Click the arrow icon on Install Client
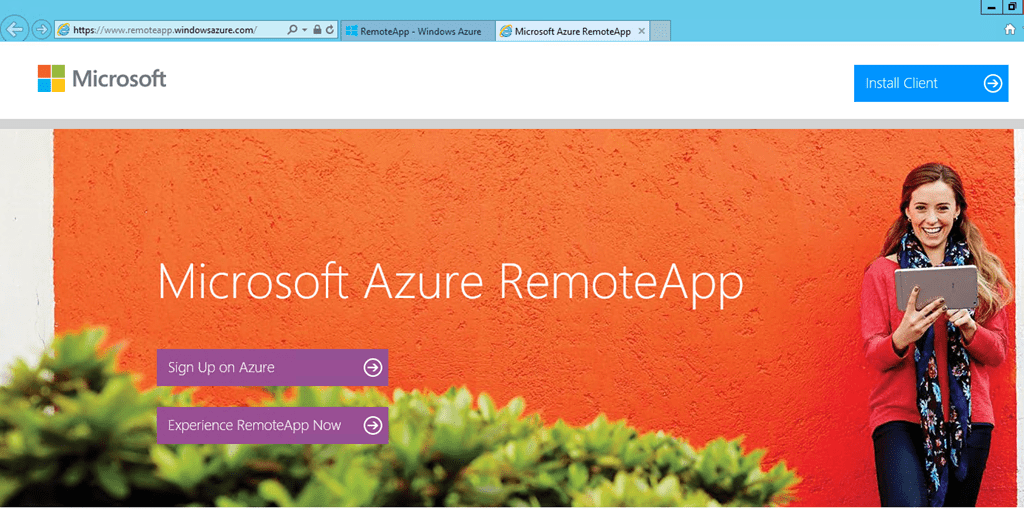 click(993, 83)
